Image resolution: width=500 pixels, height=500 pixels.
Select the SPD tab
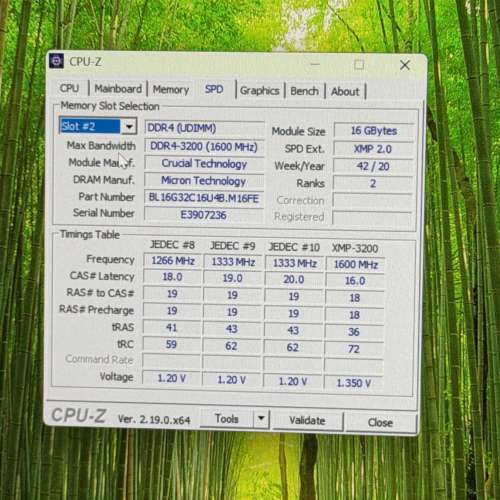click(214, 89)
